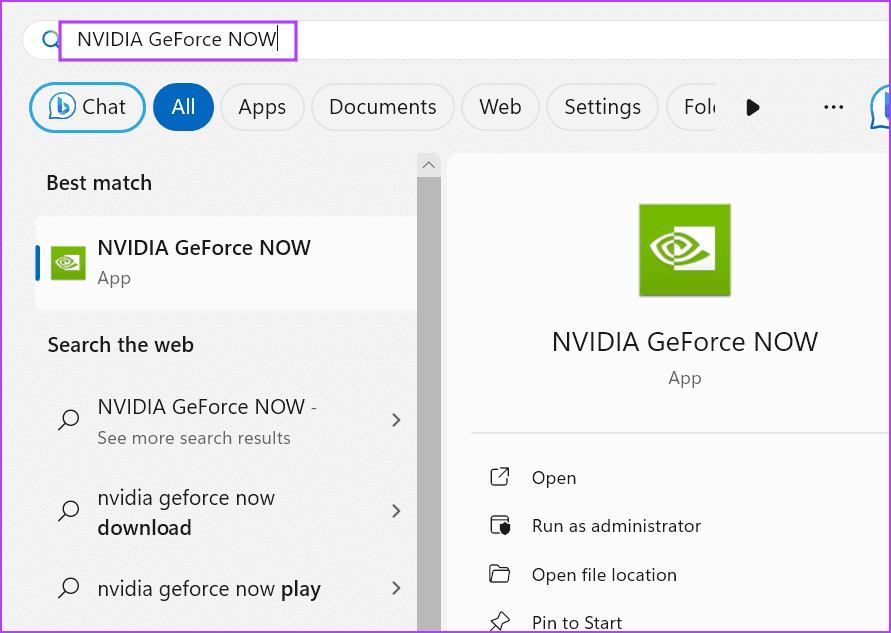Open Bing Chat button
The height and width of the screenshot is (633, 891).
[88, 107]
